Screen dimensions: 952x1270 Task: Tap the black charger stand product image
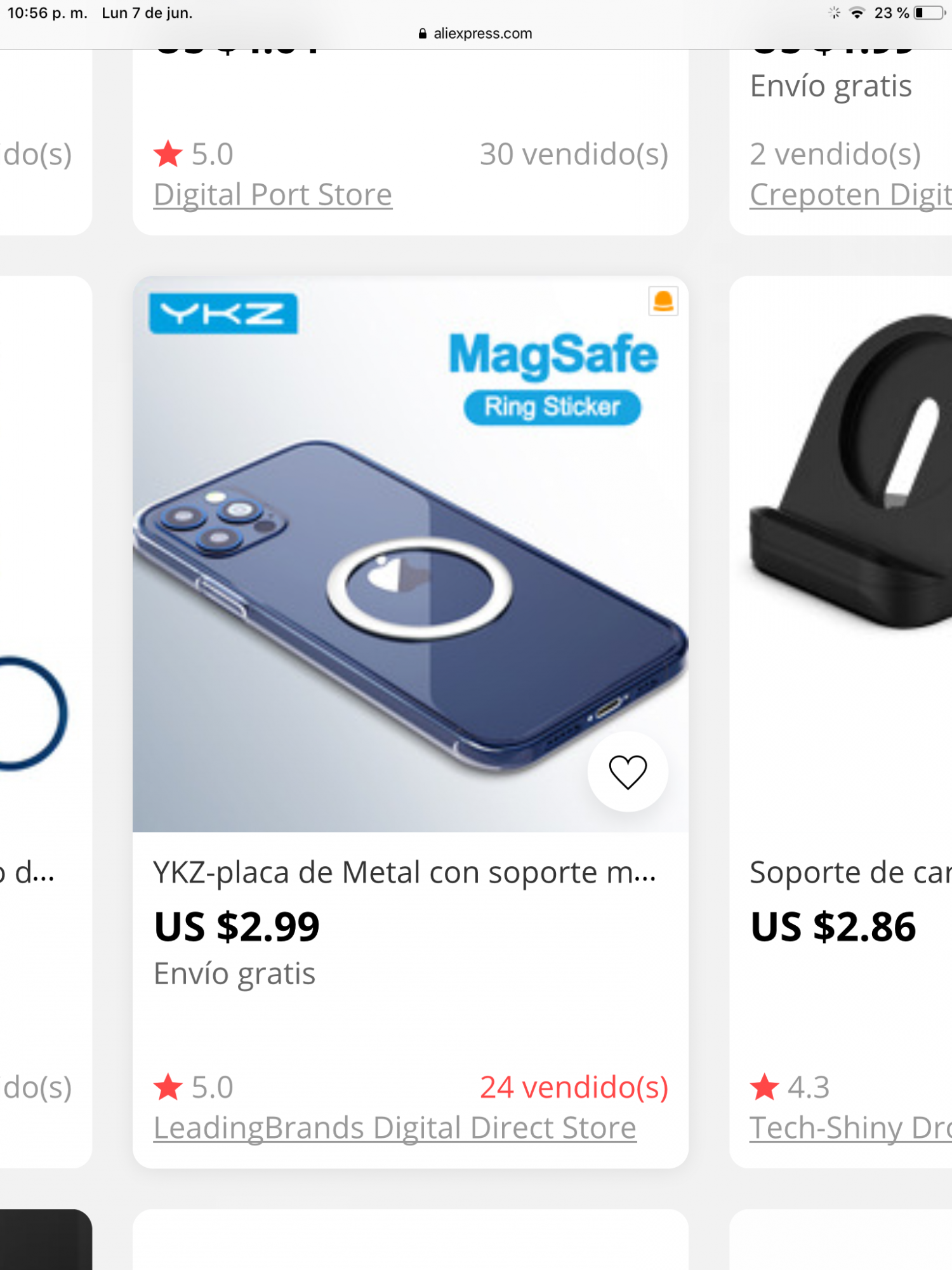pyautogui.click(x=841, y=554)
